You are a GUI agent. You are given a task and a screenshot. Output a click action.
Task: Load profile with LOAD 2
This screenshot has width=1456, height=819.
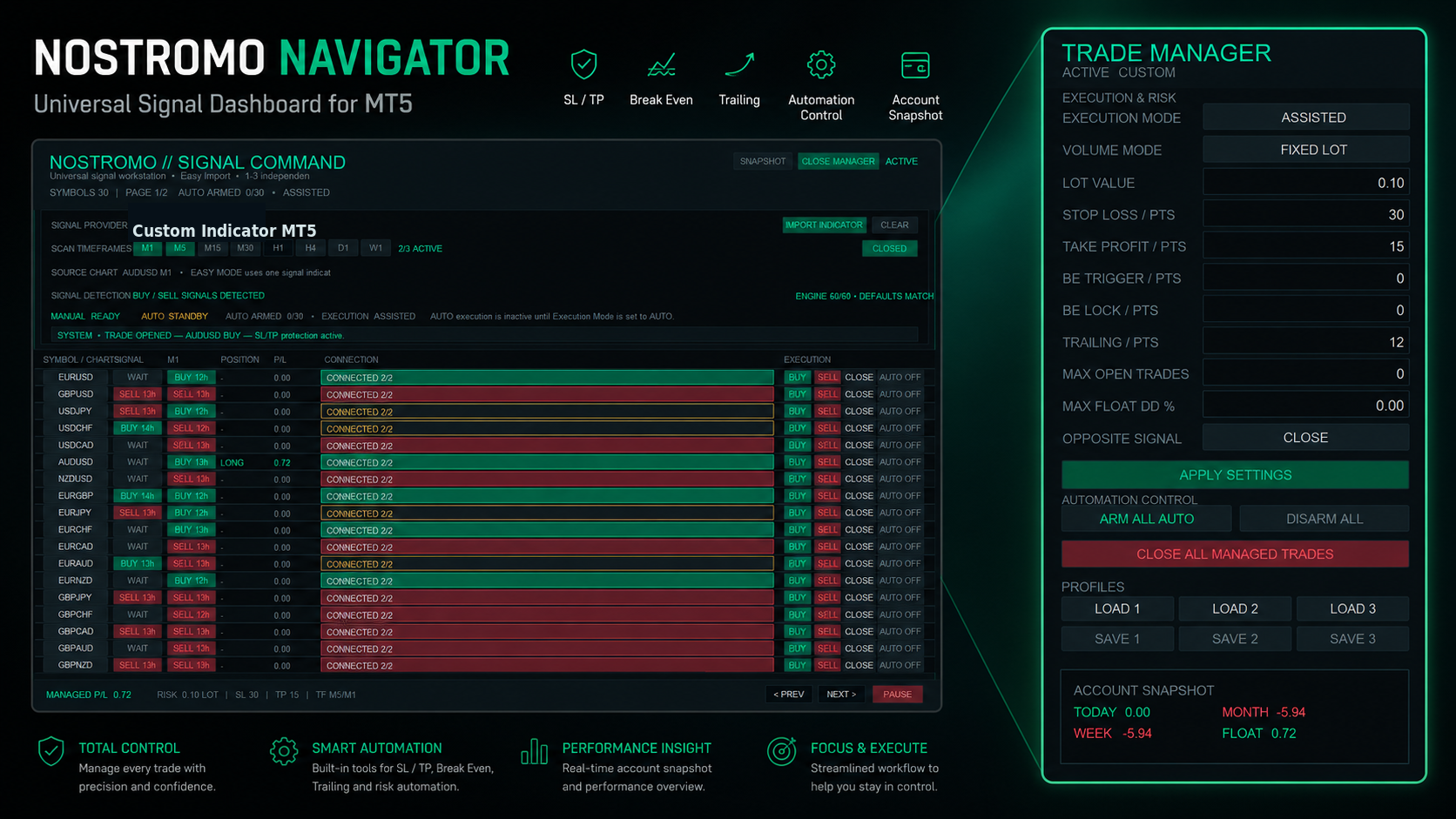tap(1235, 609)
